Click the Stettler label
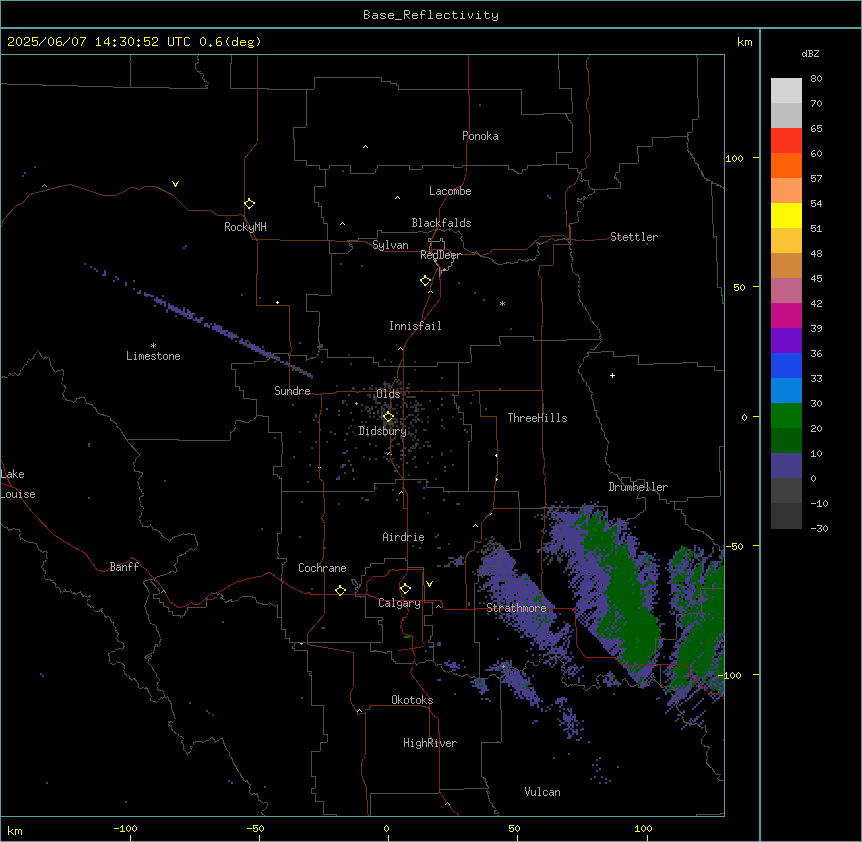The width and height of the screenshot is (862, 842). (634, 237)
